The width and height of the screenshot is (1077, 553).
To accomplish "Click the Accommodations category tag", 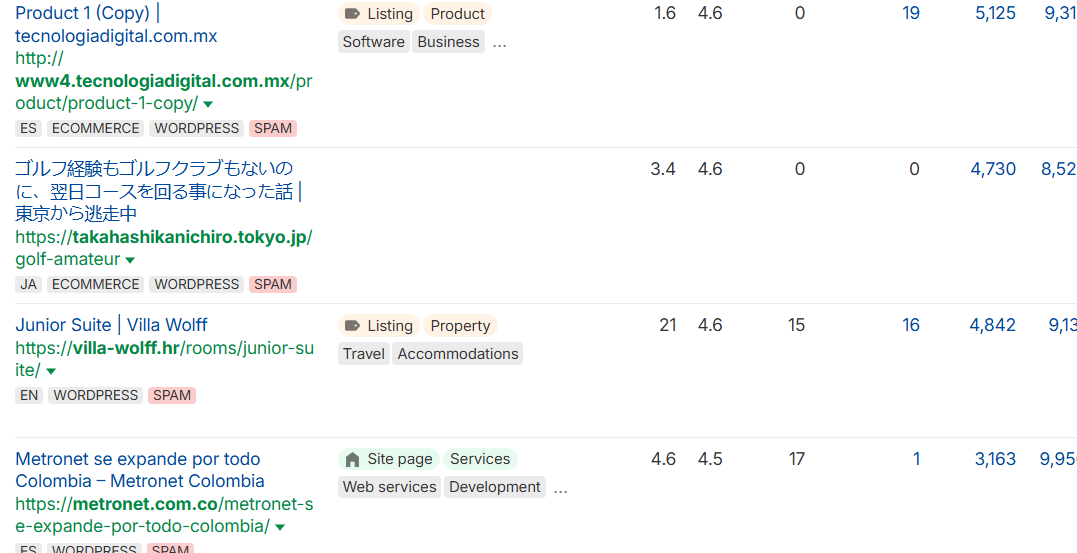I will tap(458, 354).
